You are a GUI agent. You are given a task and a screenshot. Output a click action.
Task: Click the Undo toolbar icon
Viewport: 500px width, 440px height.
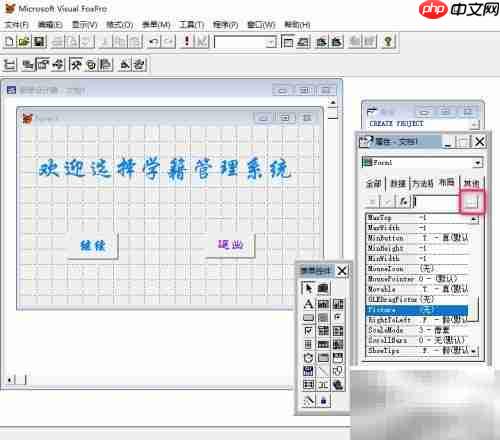(x=154, y=42)
